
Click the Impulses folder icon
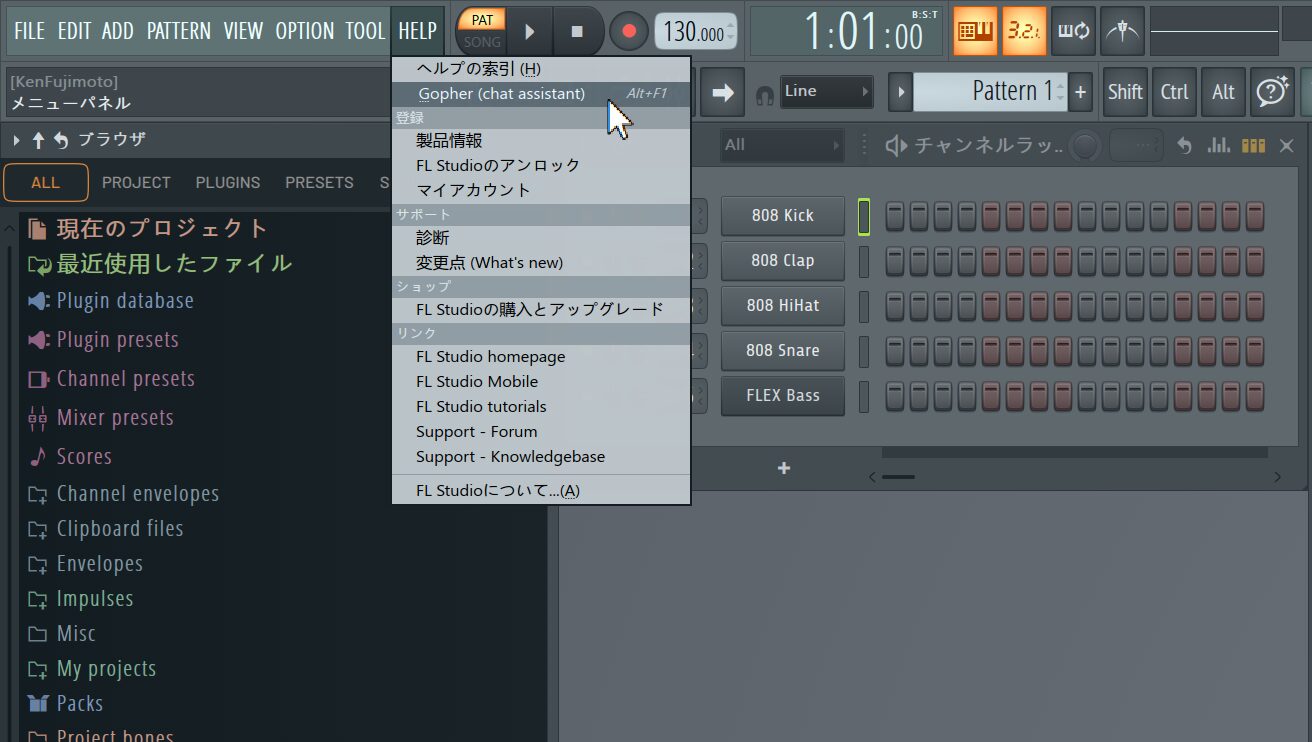point(38,600)
